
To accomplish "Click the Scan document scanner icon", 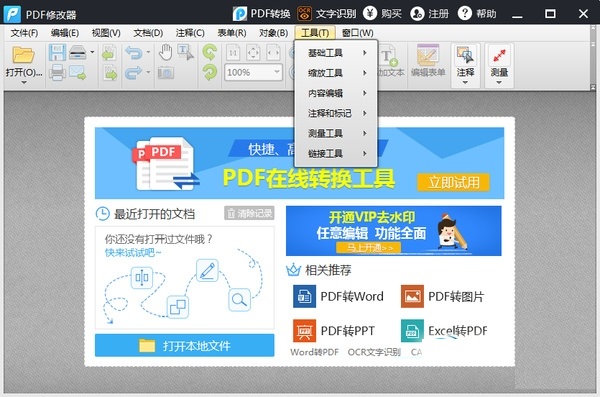I will [x=78, y=52].
